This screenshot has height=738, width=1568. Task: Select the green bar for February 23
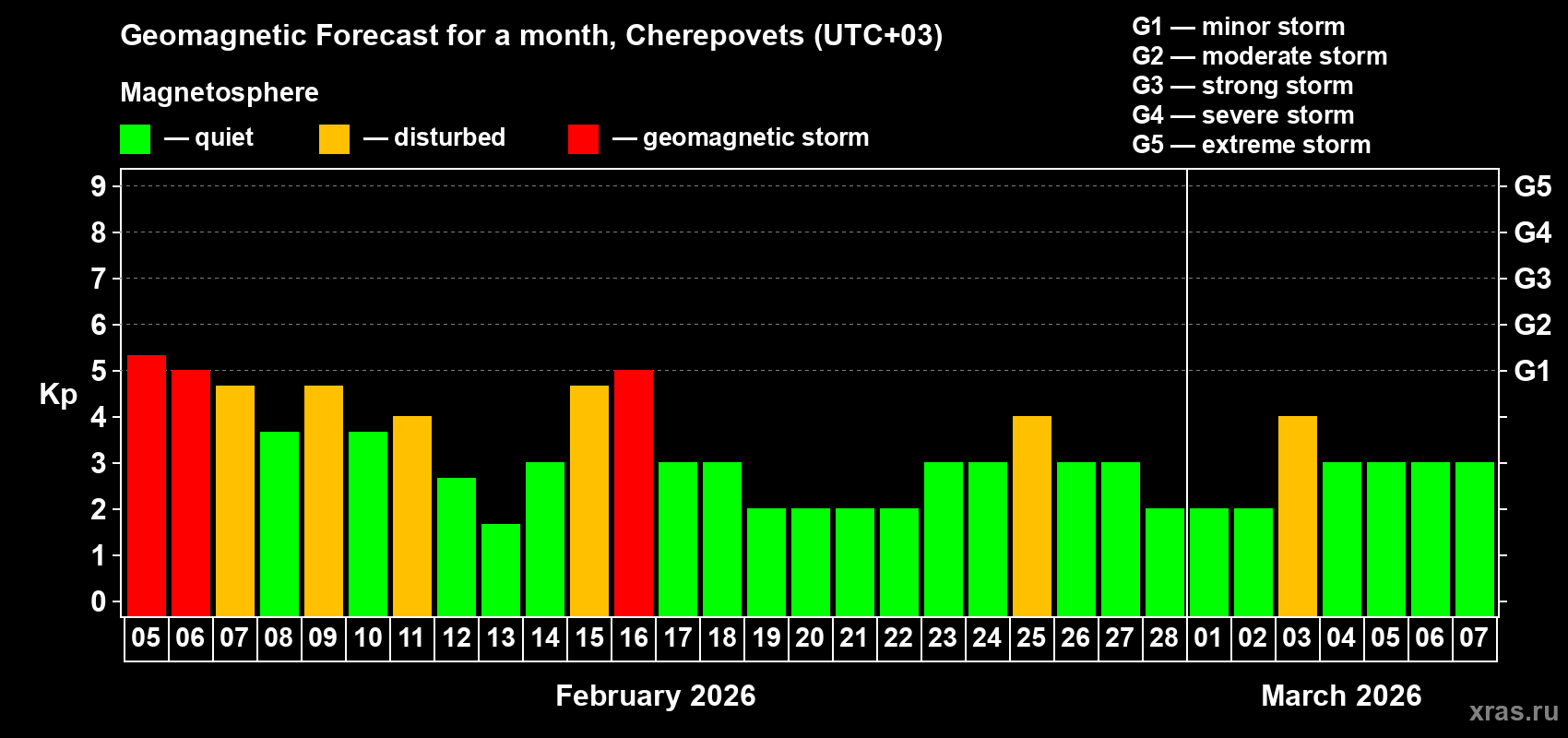tap(943, 540)
